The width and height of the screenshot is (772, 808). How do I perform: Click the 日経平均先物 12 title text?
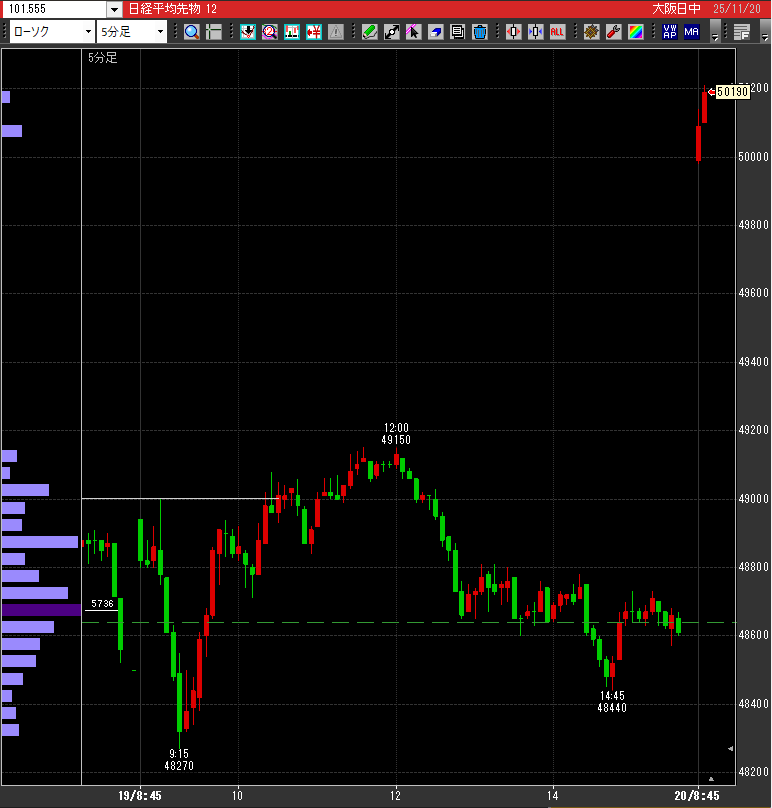pos(173,9)
